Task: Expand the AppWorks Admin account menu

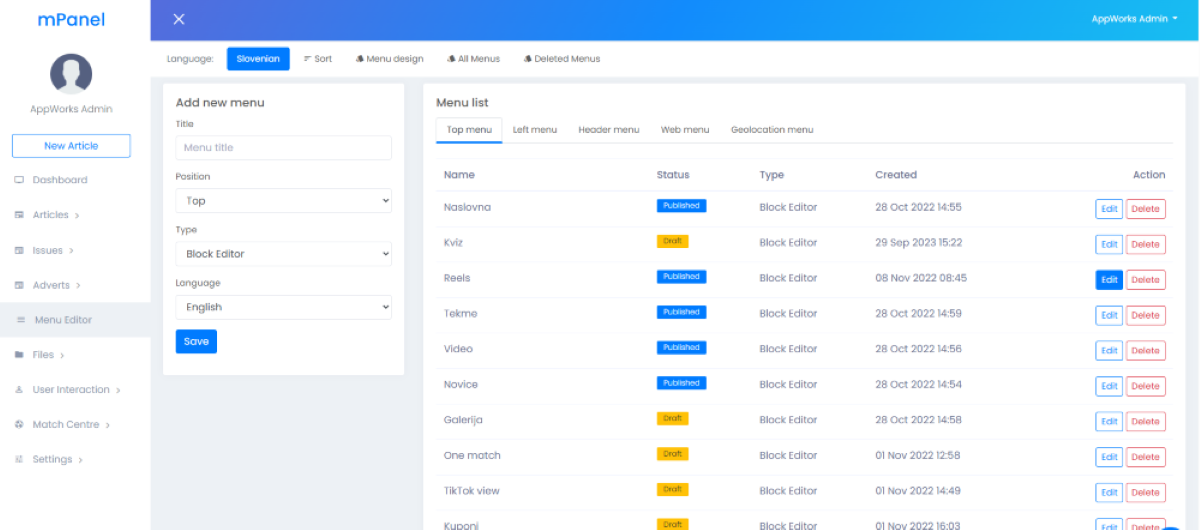Action: tap(1134, 19)
